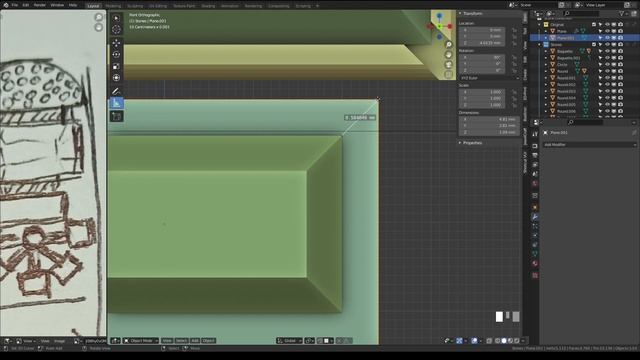Select Plane.001 row in outliner
This screenshot has width=640, height=360.
click(x=584, y=38)
